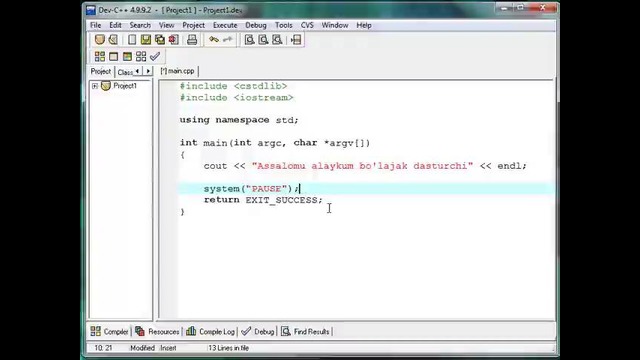Click the 'Modified' status bar entry
The image size is (640, 360).
click(142, 348)
